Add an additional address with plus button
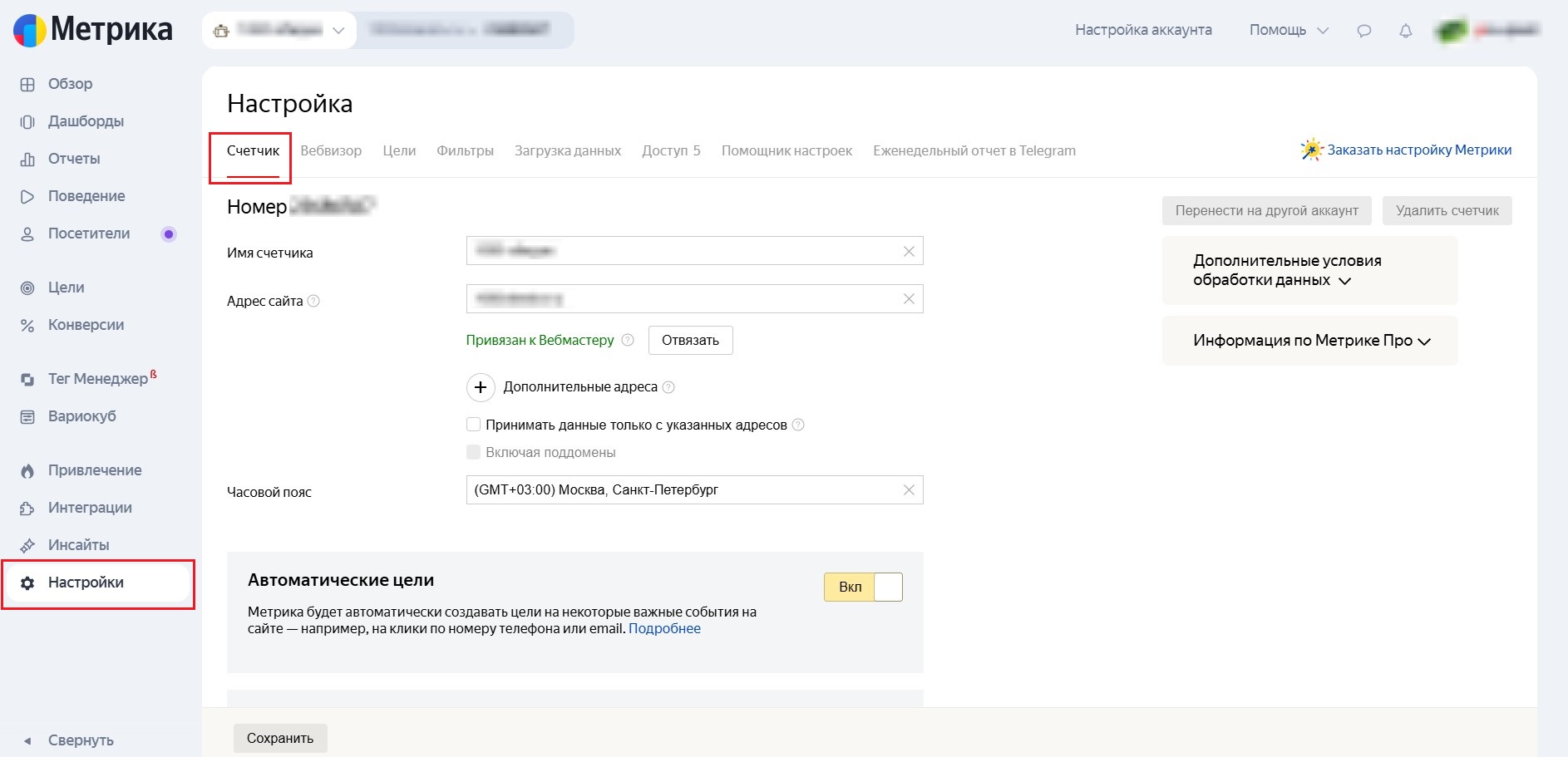This screenshot has width=1568, height=757. [481, 387]
